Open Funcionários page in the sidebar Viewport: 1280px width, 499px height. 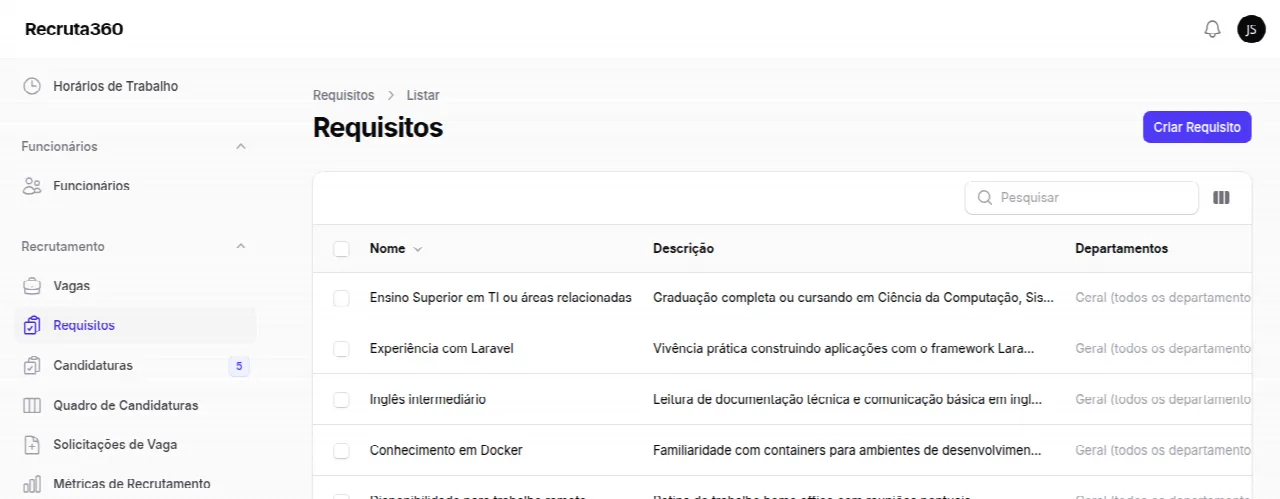[135, 186]
